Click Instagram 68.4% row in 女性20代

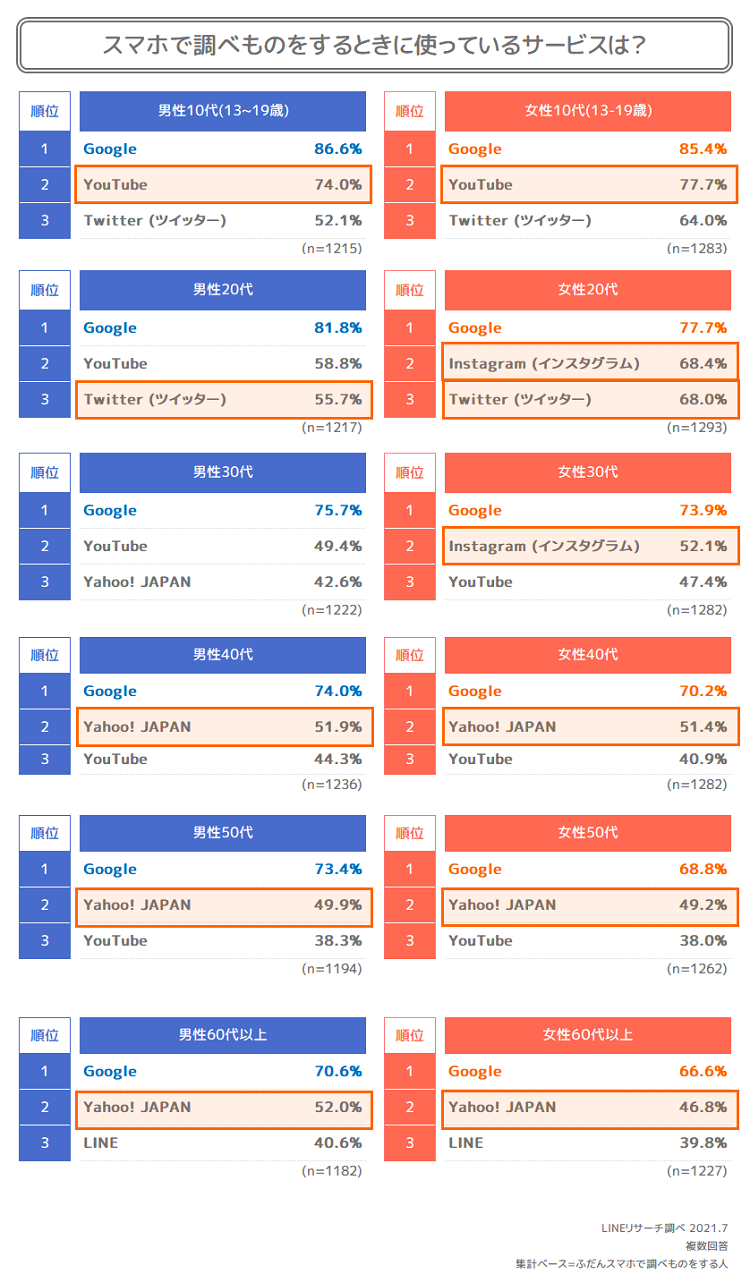coord(589,363)
